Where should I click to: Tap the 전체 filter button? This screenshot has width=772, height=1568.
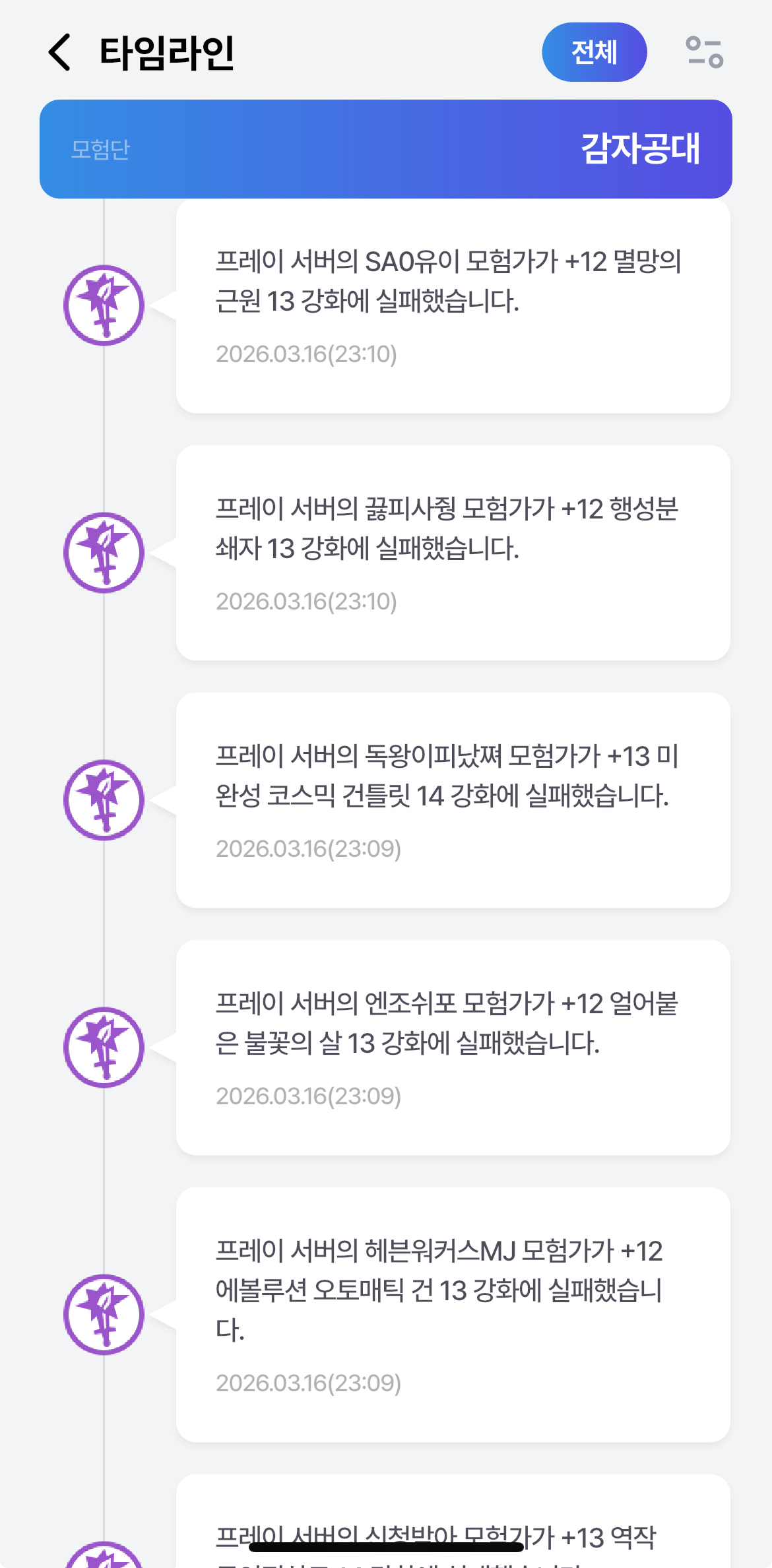click(x=594, y=53)
